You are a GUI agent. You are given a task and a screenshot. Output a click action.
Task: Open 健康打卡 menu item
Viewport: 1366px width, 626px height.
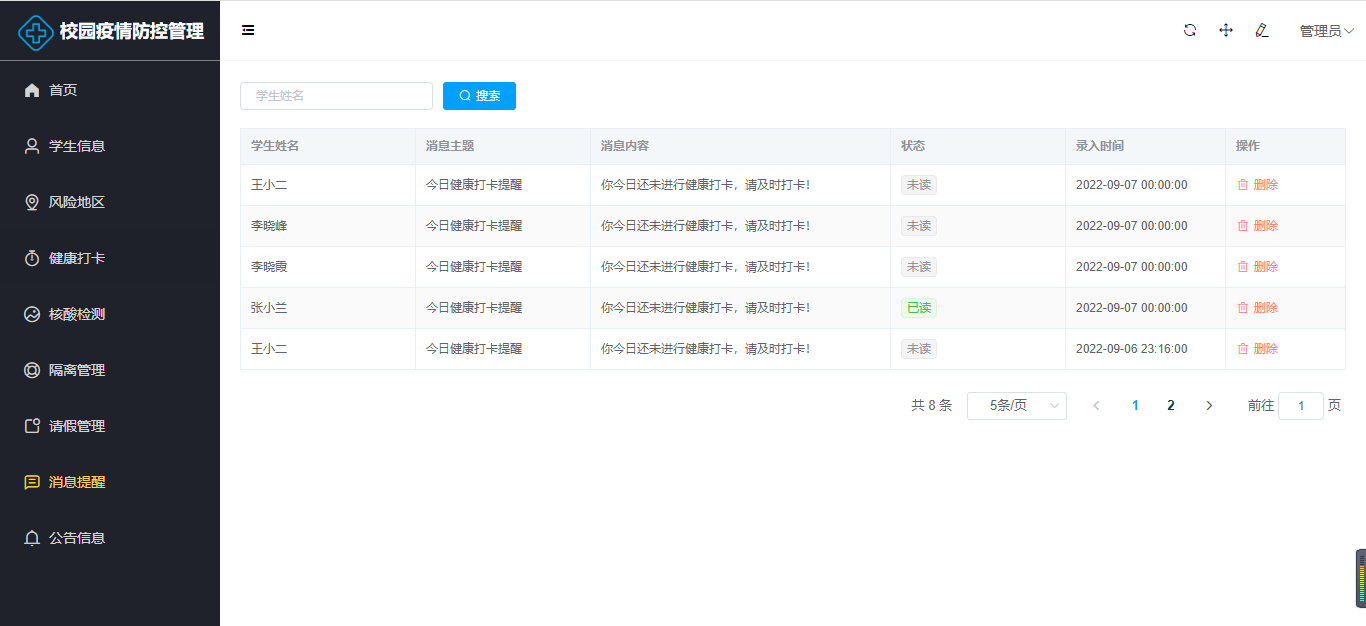point(76,258)
